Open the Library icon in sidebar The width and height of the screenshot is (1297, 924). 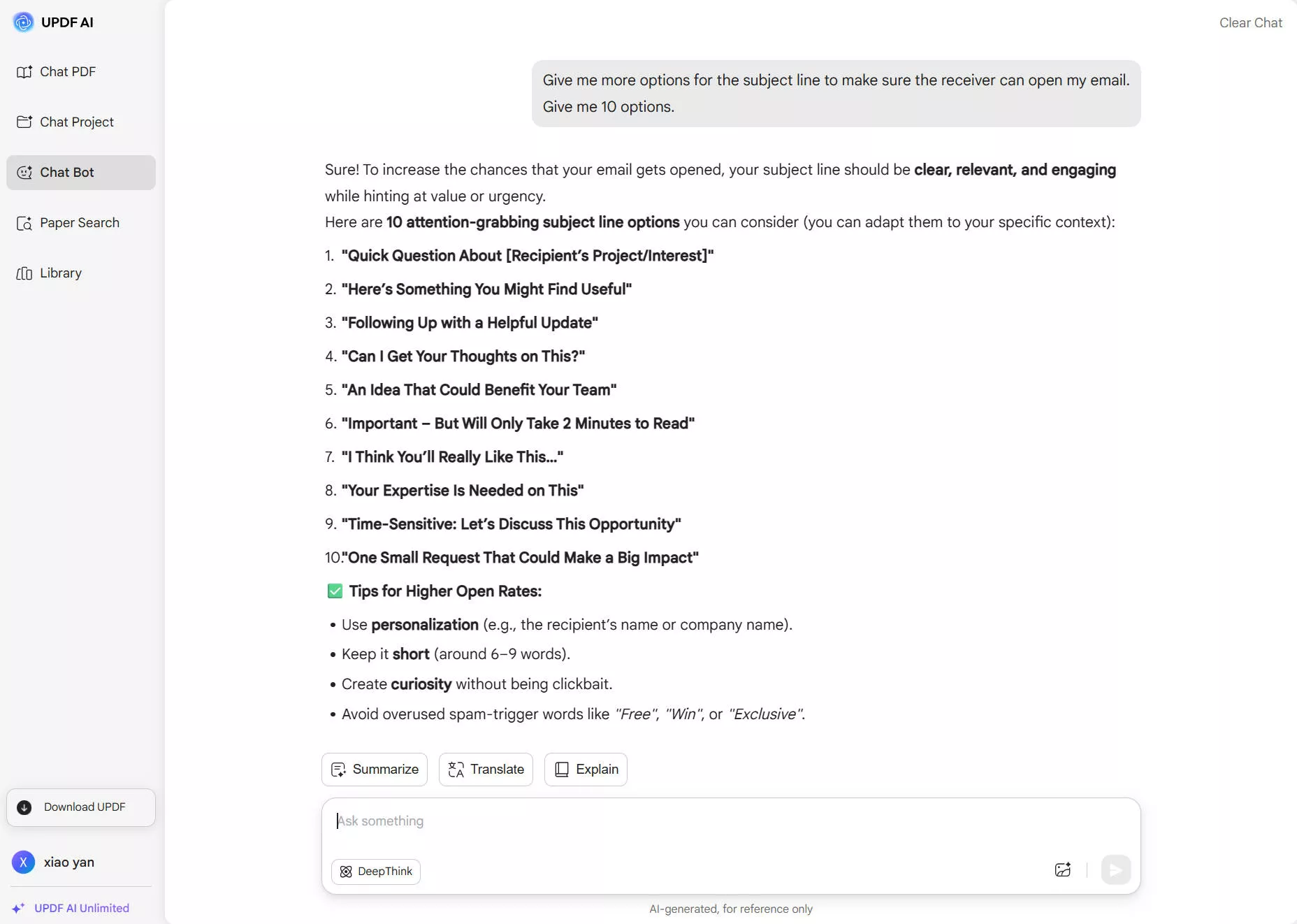(24, 273)
